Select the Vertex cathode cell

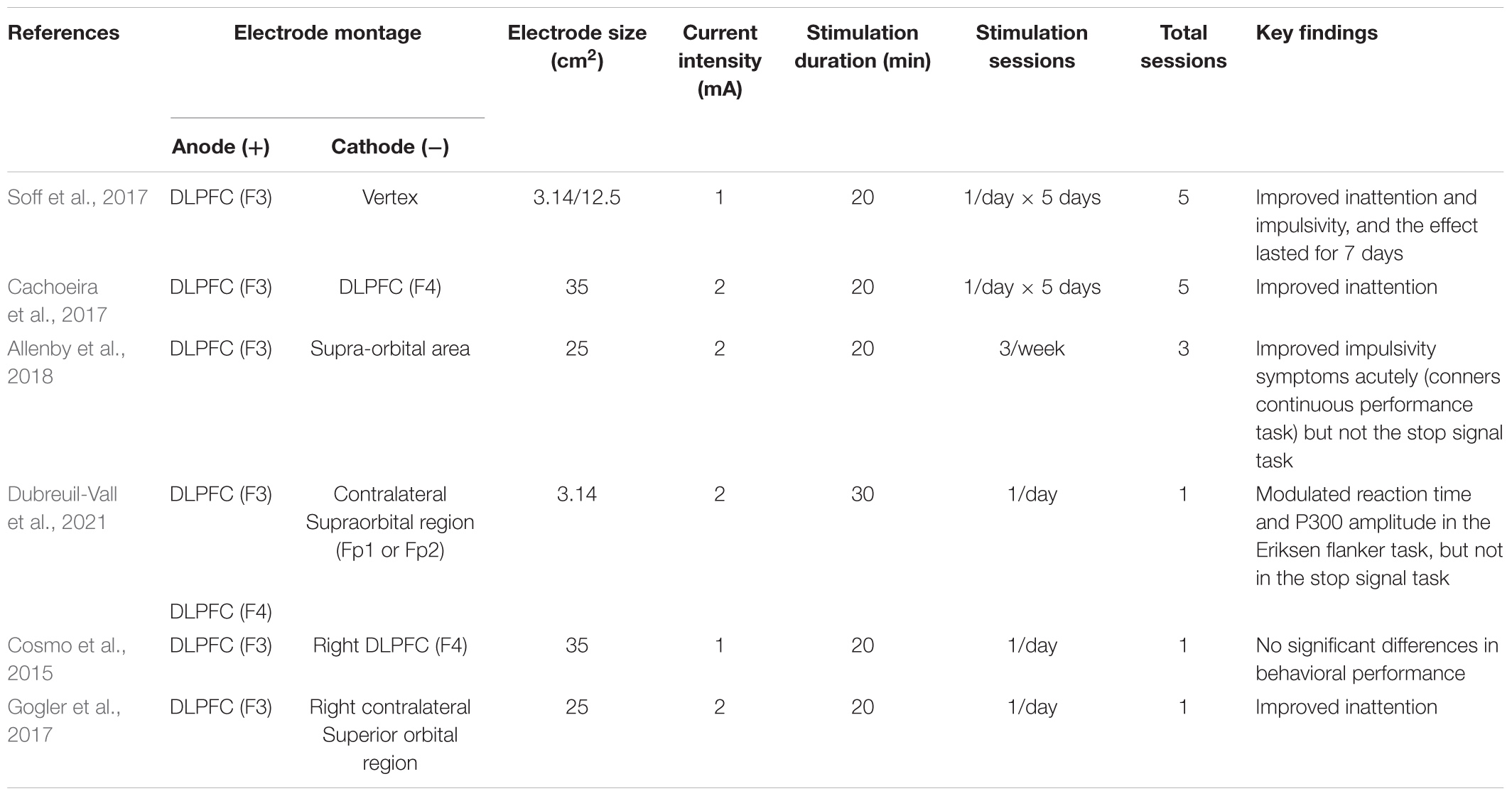click(x=390, y=197)
